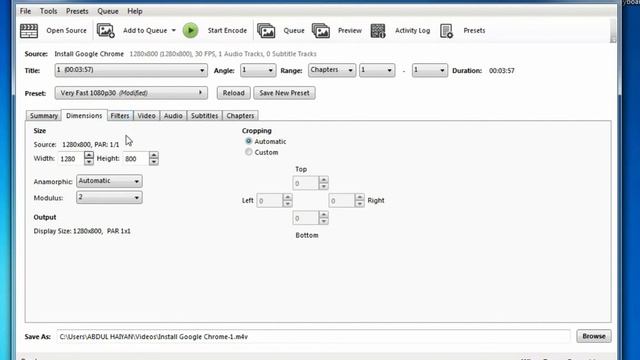
Task: Click the Start Encode label
Action: pos(227,31)
